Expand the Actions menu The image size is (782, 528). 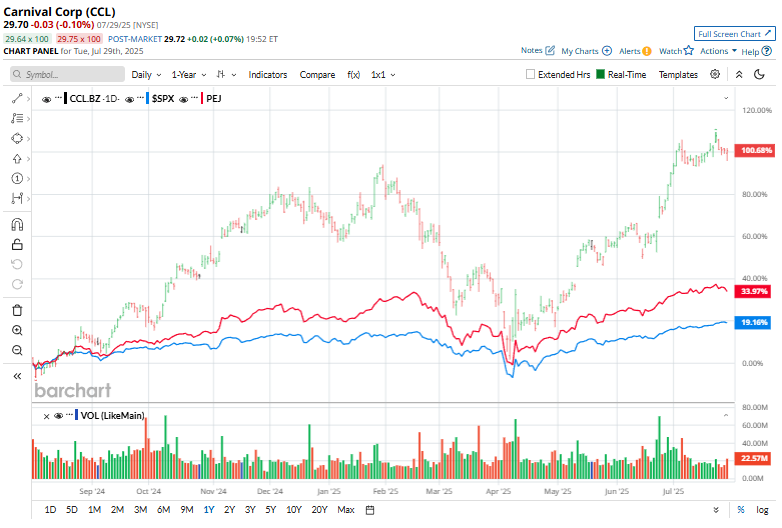[x=718, y=51]
